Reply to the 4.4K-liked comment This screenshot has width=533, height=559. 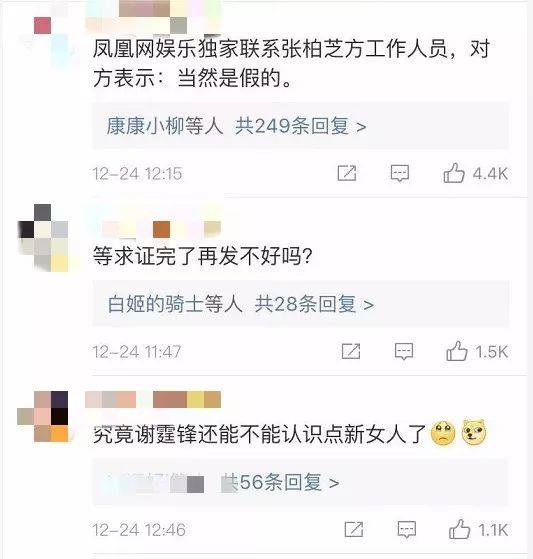pos(399,173)
